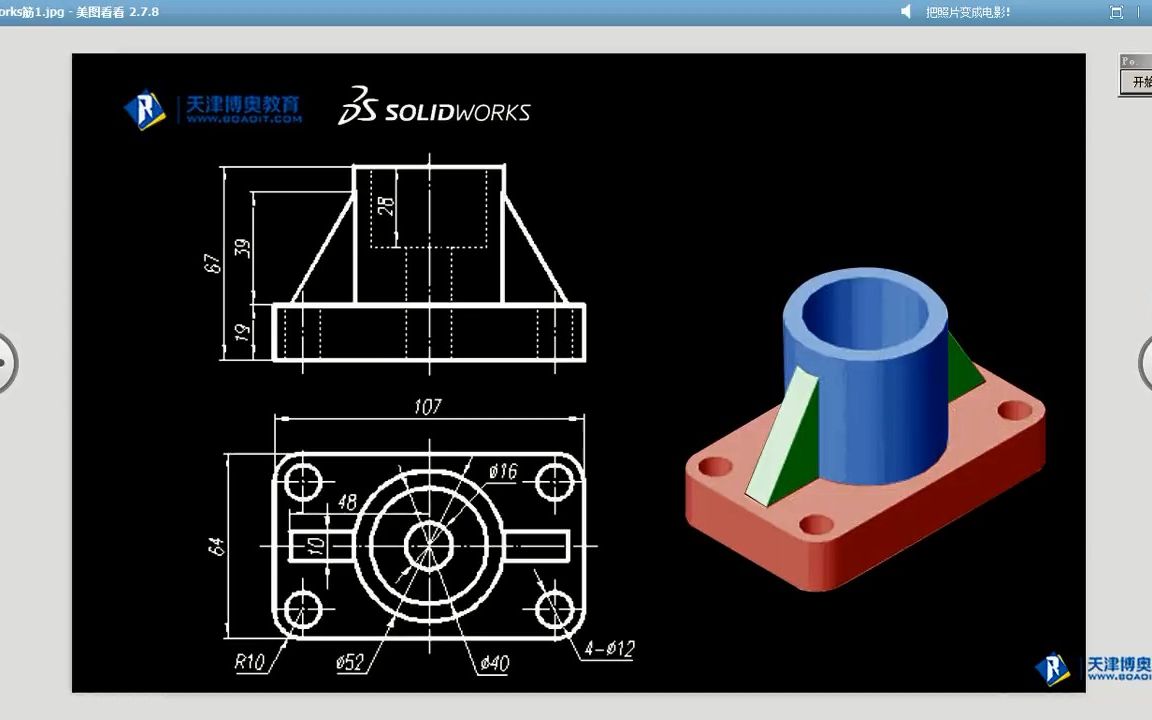
Task: Click the Po... popup window title bar
Action: pyautogui.click(x=1133, y=61)
